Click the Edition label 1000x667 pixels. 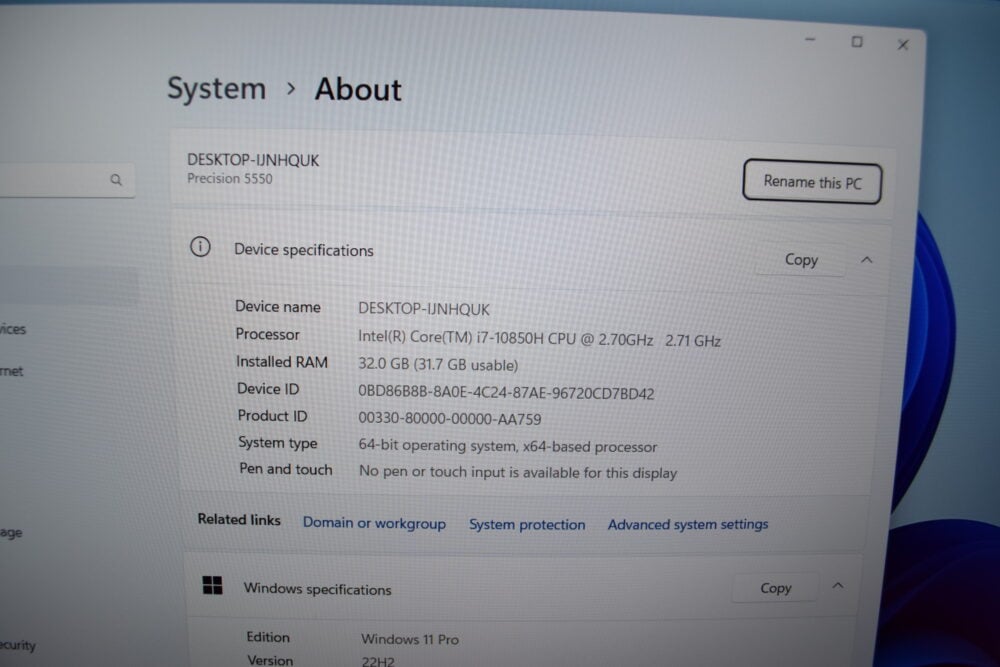tap(268, 637)
